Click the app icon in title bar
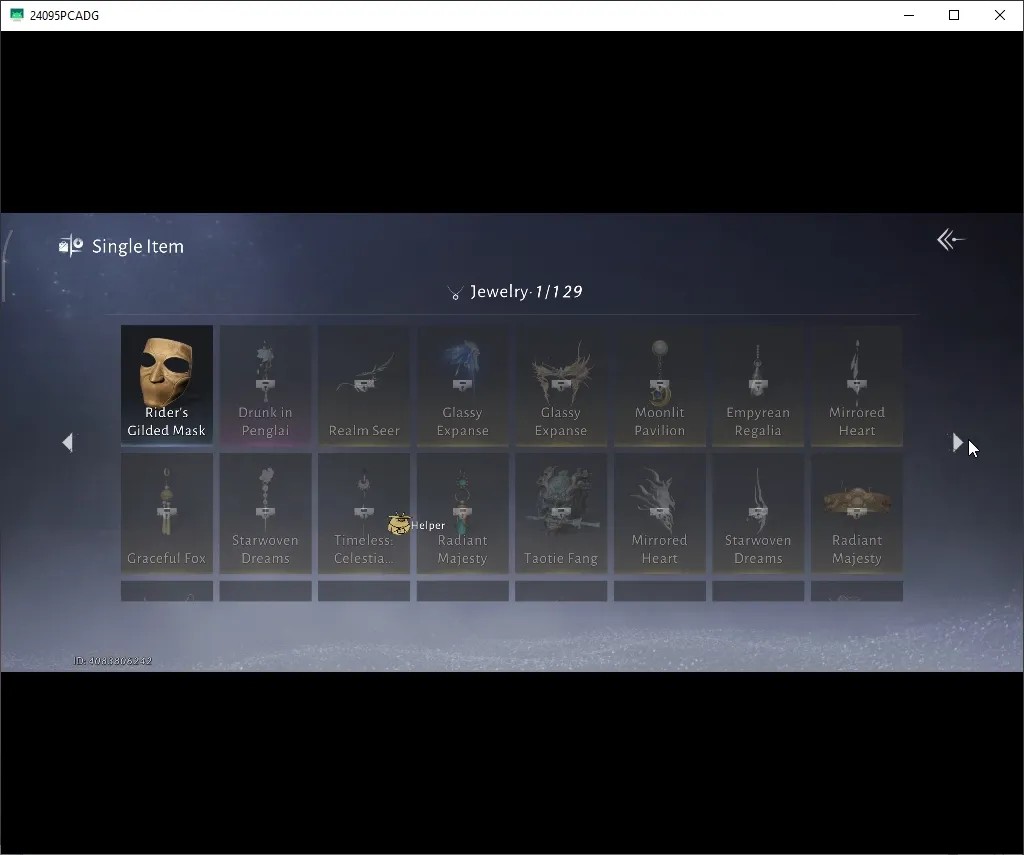Image resolution: width=1024 pixels, height=855 pixels. [17, 14]
